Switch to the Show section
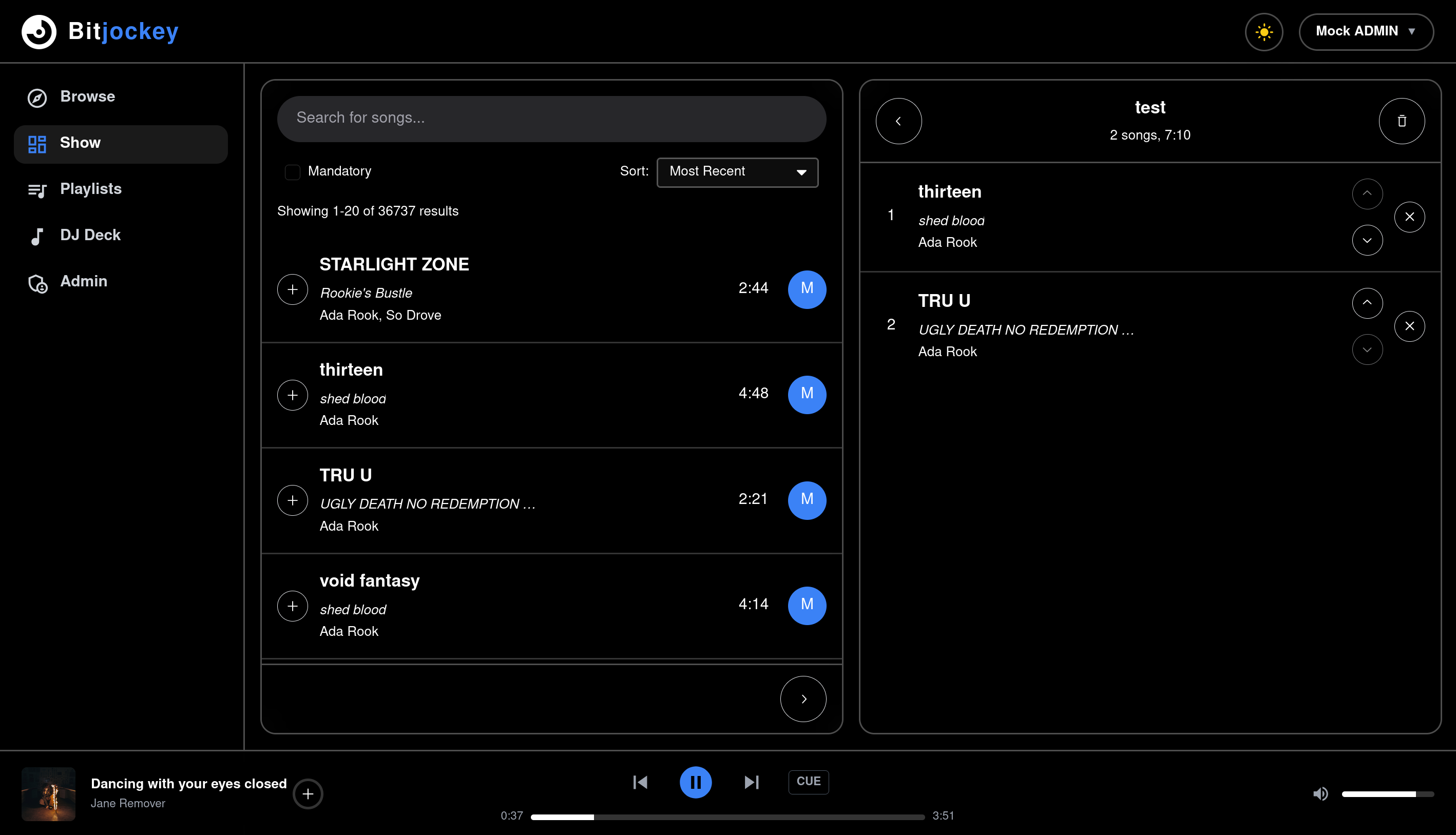The width and height of the screenshot is (1456, 835). pos(80,143)
